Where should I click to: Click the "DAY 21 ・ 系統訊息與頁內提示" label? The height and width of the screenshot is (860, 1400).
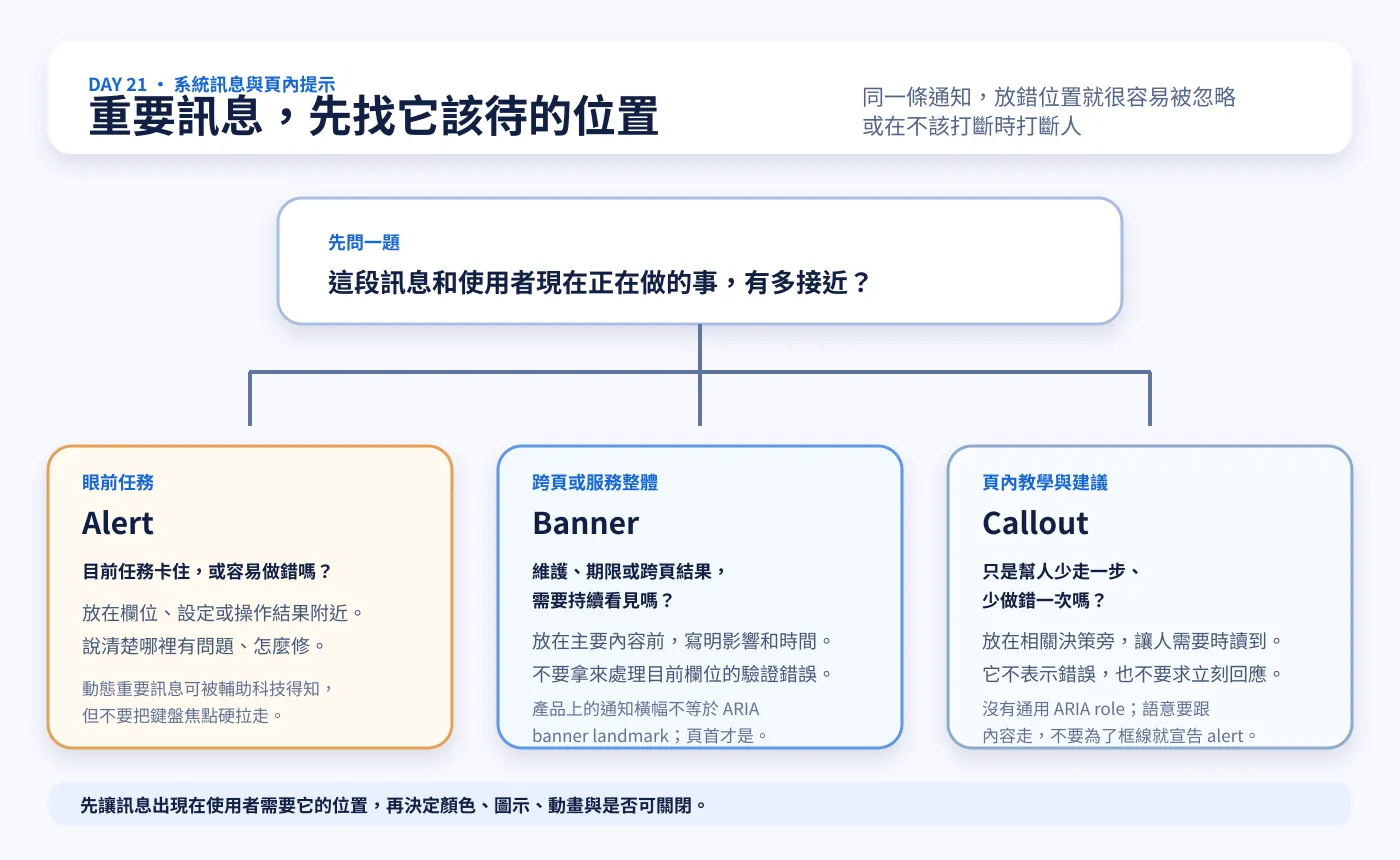[212, 85]
